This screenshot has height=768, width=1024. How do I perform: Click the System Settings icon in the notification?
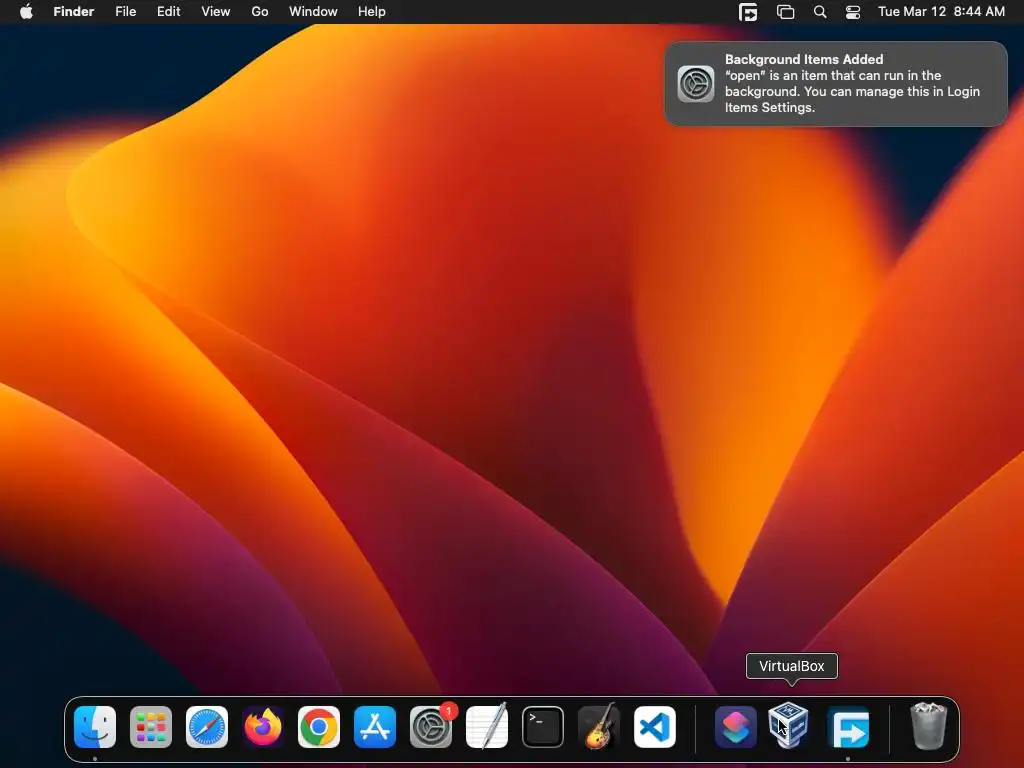tap(696, 84)
